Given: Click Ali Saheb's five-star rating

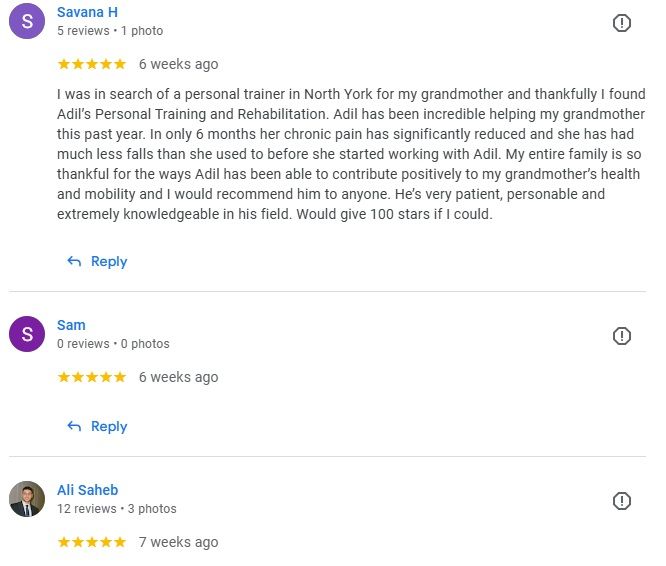Looking at the screenshot, I should pos(92,542).
